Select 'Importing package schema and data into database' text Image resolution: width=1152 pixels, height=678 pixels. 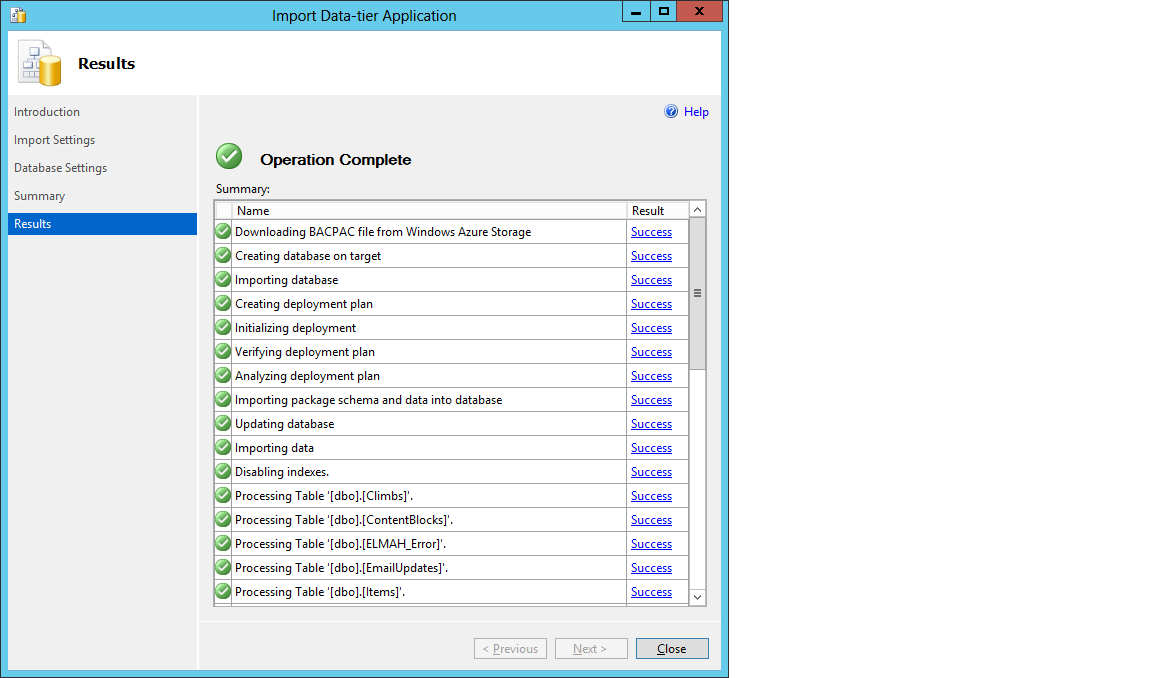369,400
